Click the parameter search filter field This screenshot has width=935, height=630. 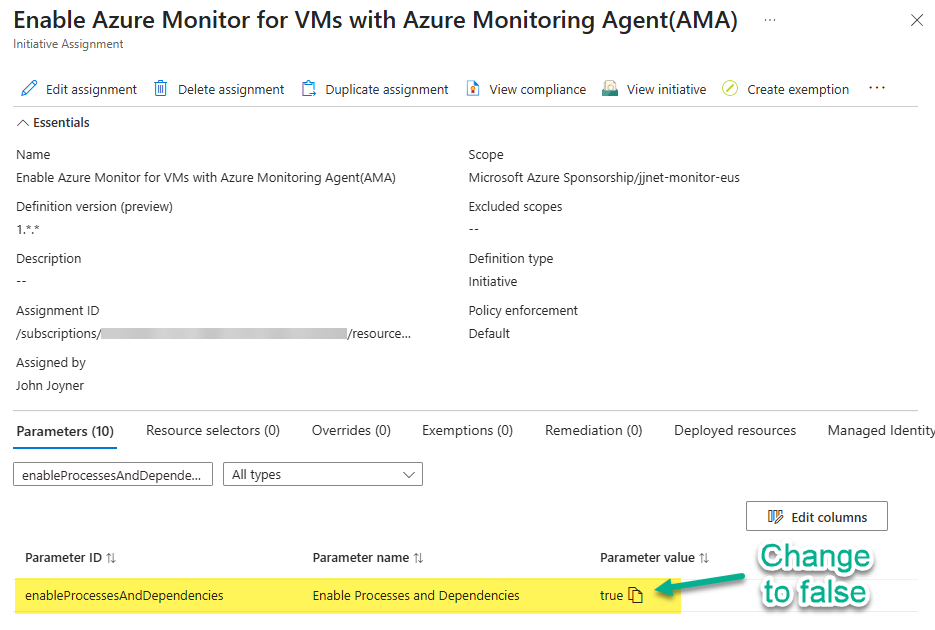tap(112, 474)
